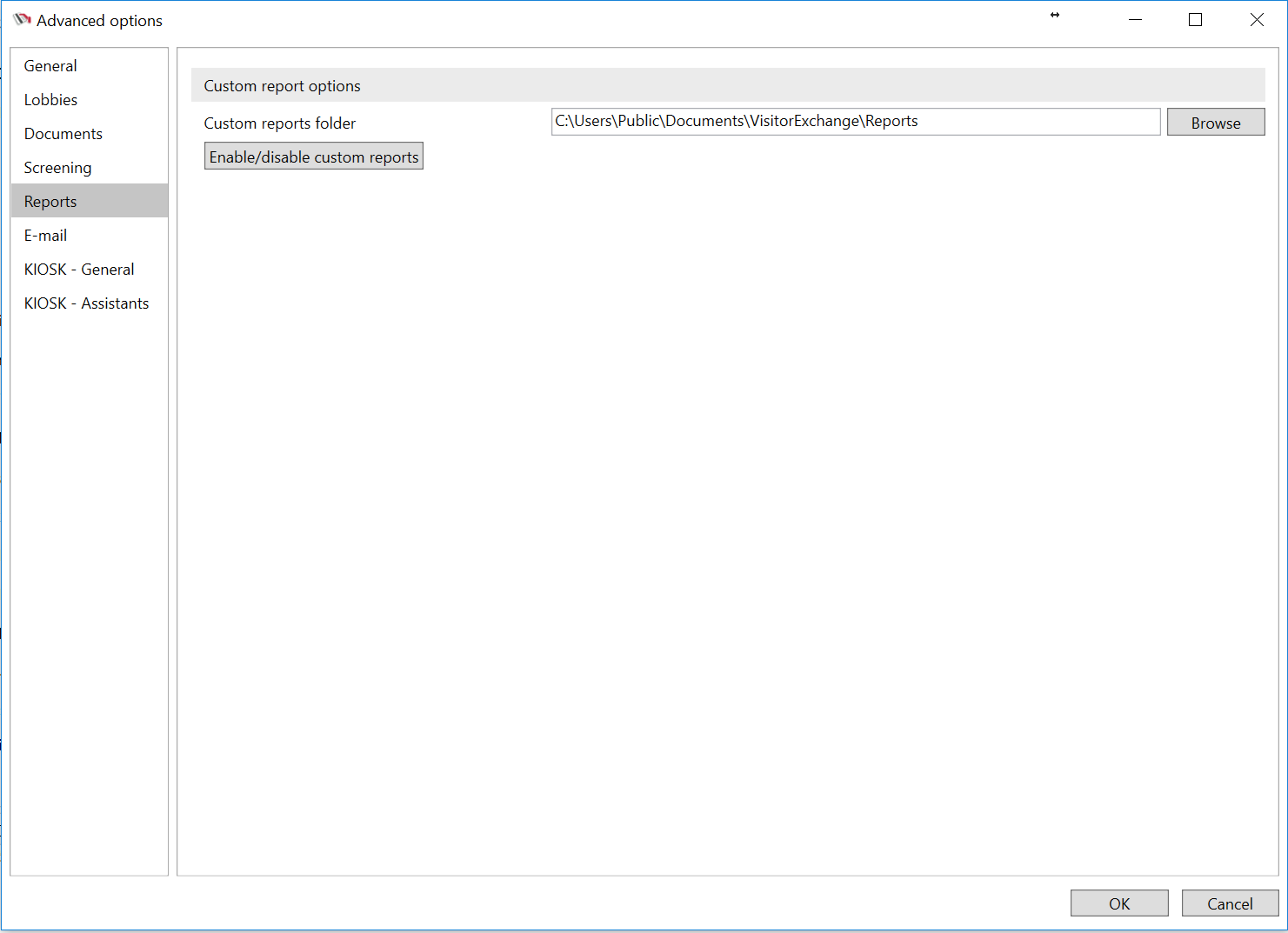Image resolution: width=1288 pixels, height=933 pixels.
Task: Click inside the custom reports folder path field
Action: coord(856,122)
